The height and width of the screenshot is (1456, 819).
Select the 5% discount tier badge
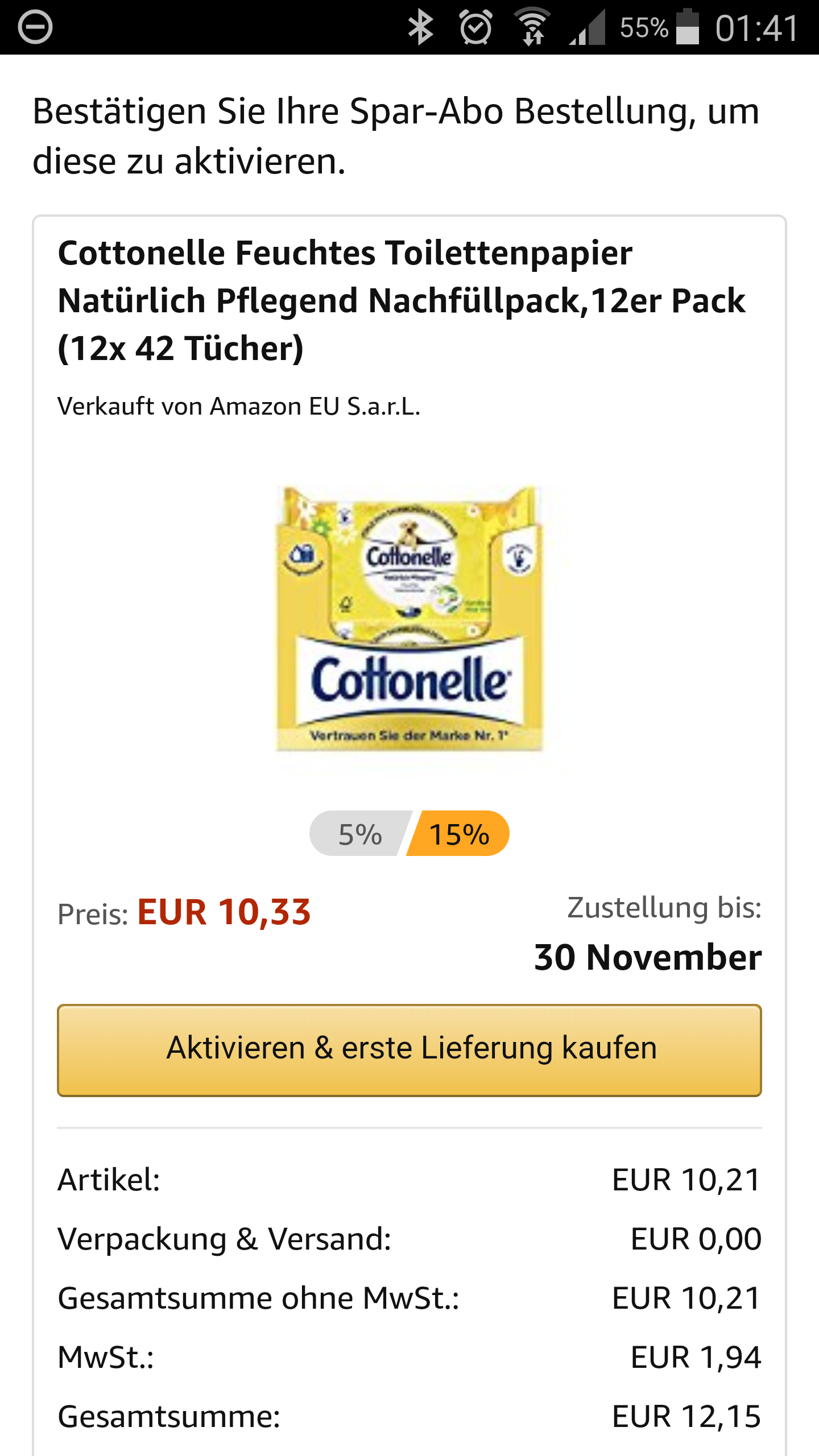[359, 834]
